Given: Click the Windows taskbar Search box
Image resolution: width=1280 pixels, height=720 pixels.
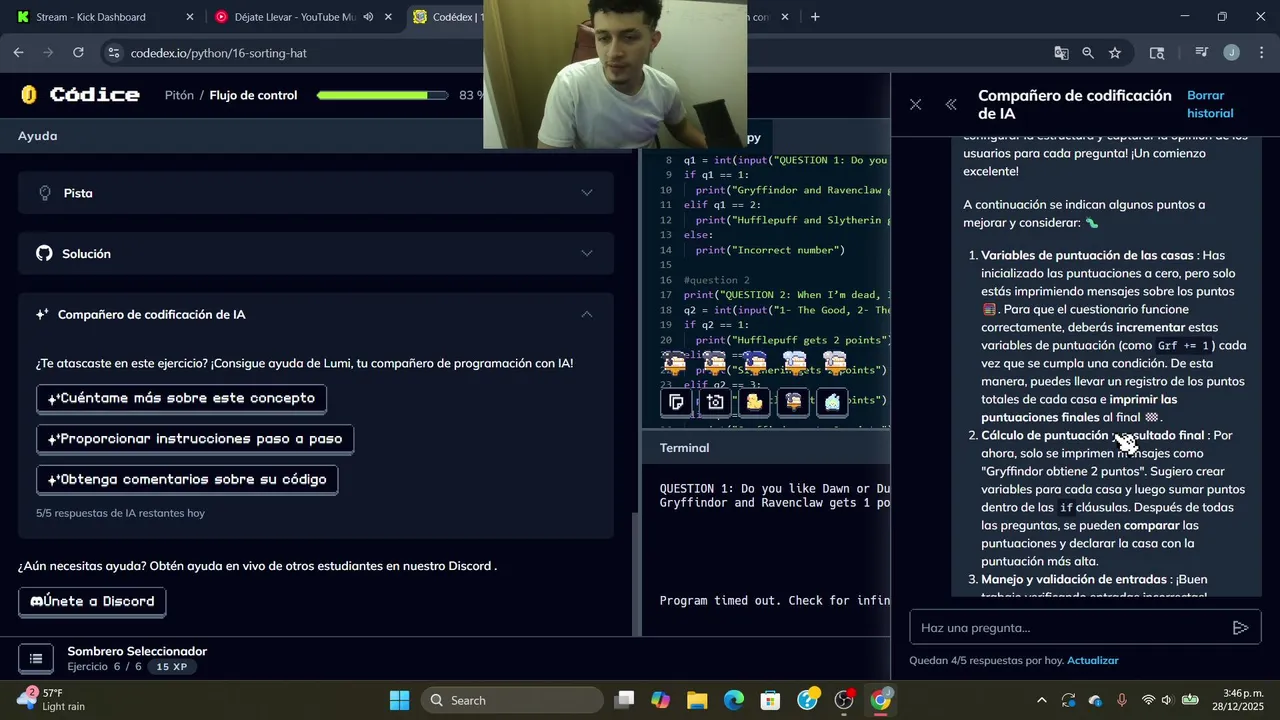Looking at the screenshot, I should click(514, 700).
